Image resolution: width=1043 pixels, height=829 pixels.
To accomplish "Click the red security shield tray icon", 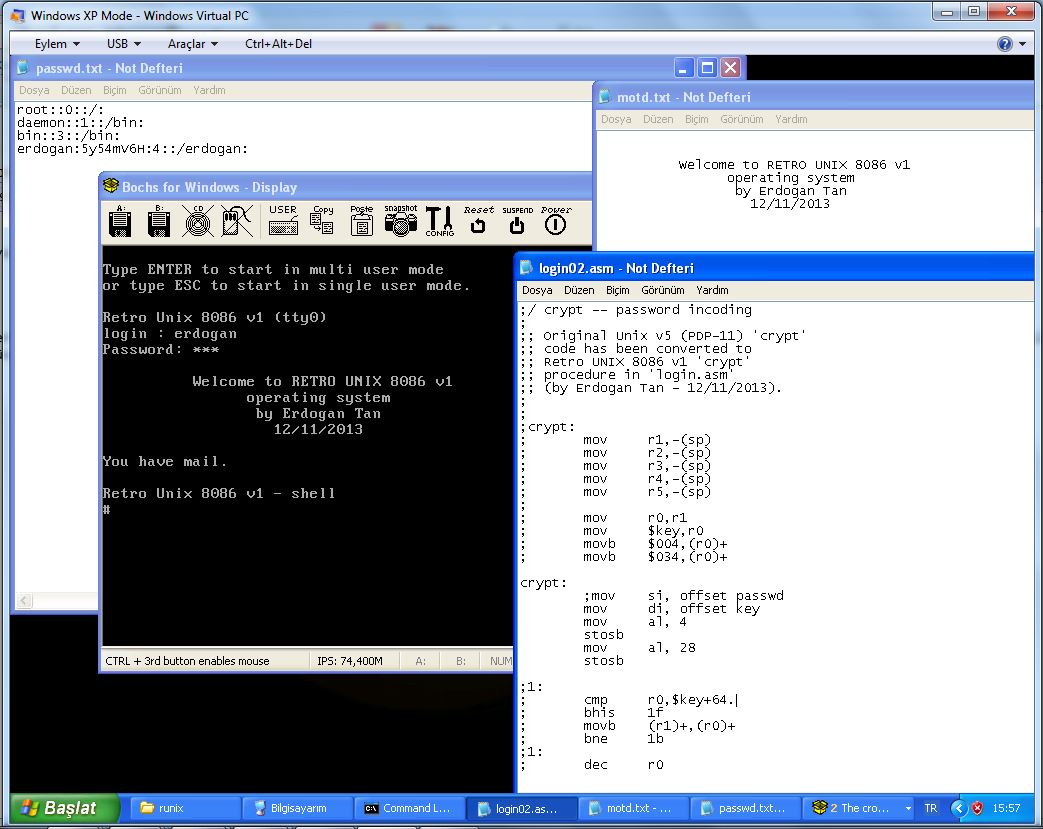I will point(977,808).
